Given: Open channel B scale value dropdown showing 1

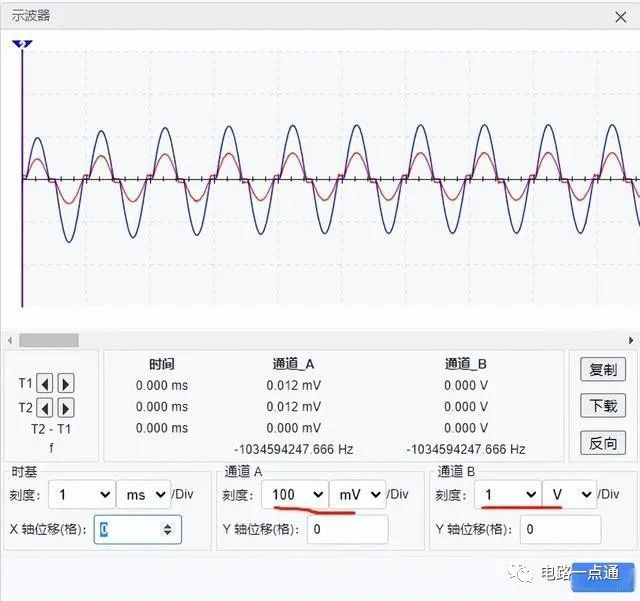Looking at the screenshot, I should point(508,494).
